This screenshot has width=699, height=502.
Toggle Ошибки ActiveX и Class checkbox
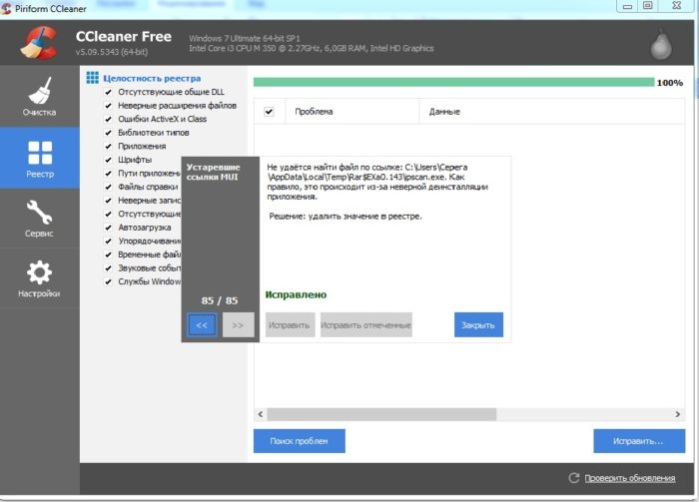[x=108, y=119]
